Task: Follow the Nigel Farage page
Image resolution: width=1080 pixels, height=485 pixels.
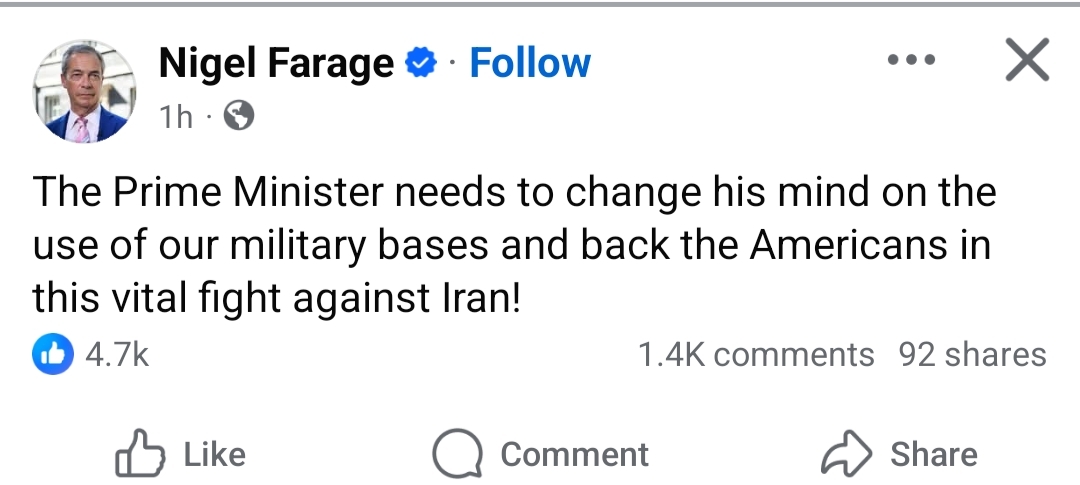Action: click(x=530, y=64)
